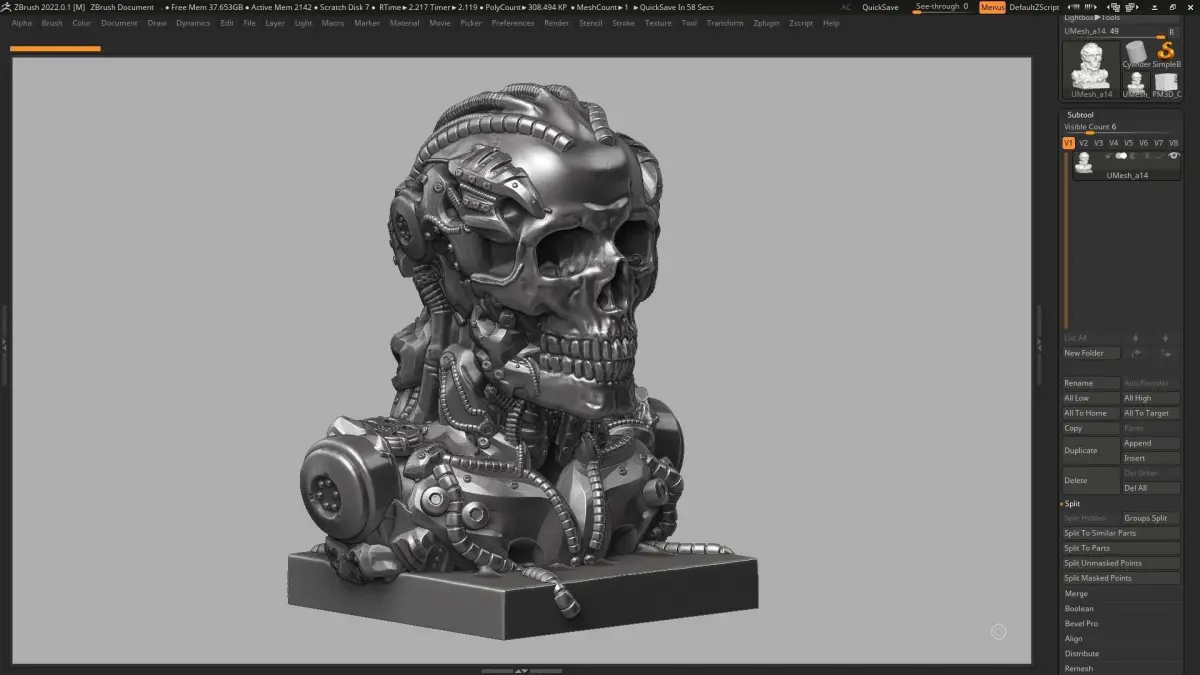Click the DefaultZScript button
Screen dimensions: 1200x675
tap(1034, 7)
